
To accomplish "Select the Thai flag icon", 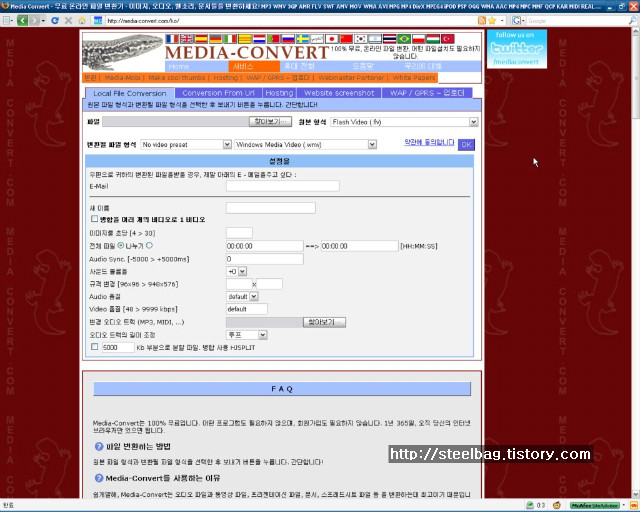I will (x=389, y=39).
